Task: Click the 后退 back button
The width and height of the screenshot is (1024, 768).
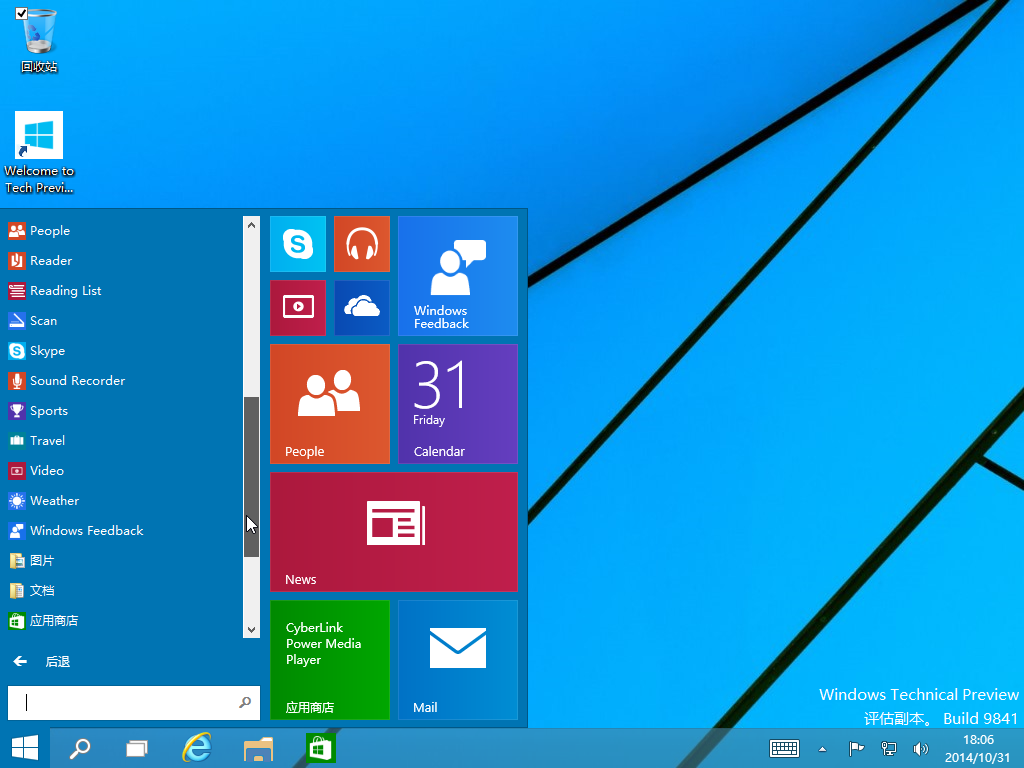Action: click(42, 662)
